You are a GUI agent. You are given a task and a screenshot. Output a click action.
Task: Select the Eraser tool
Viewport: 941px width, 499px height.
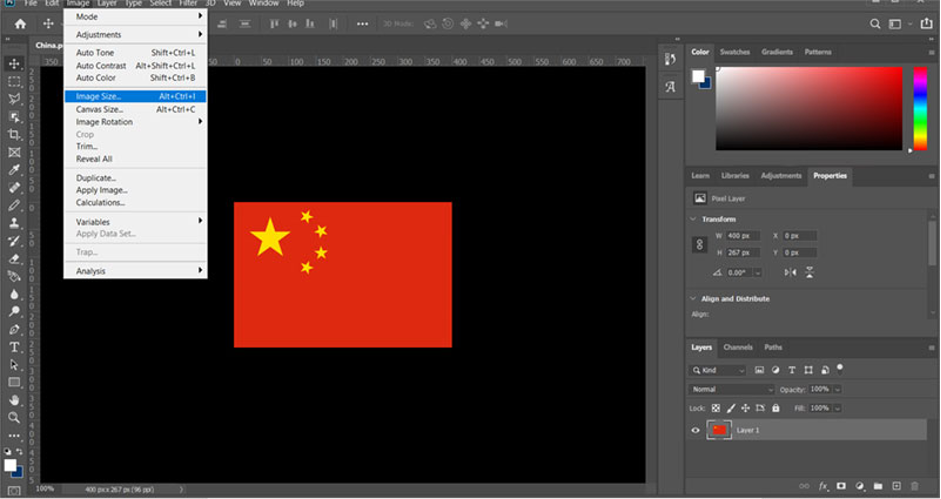(x=14, y=259)
